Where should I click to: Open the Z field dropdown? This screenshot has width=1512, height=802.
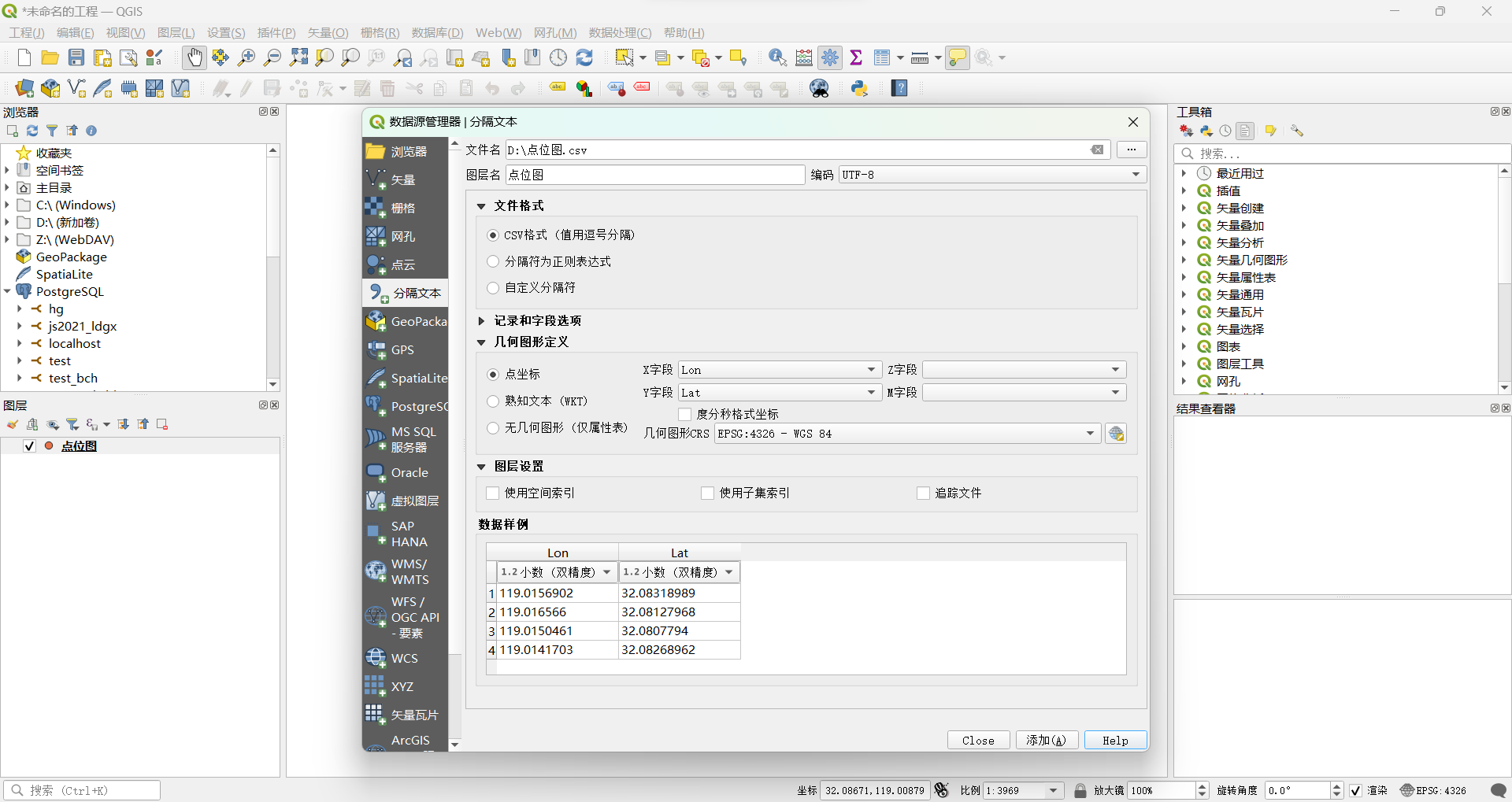coord(1025,370)
